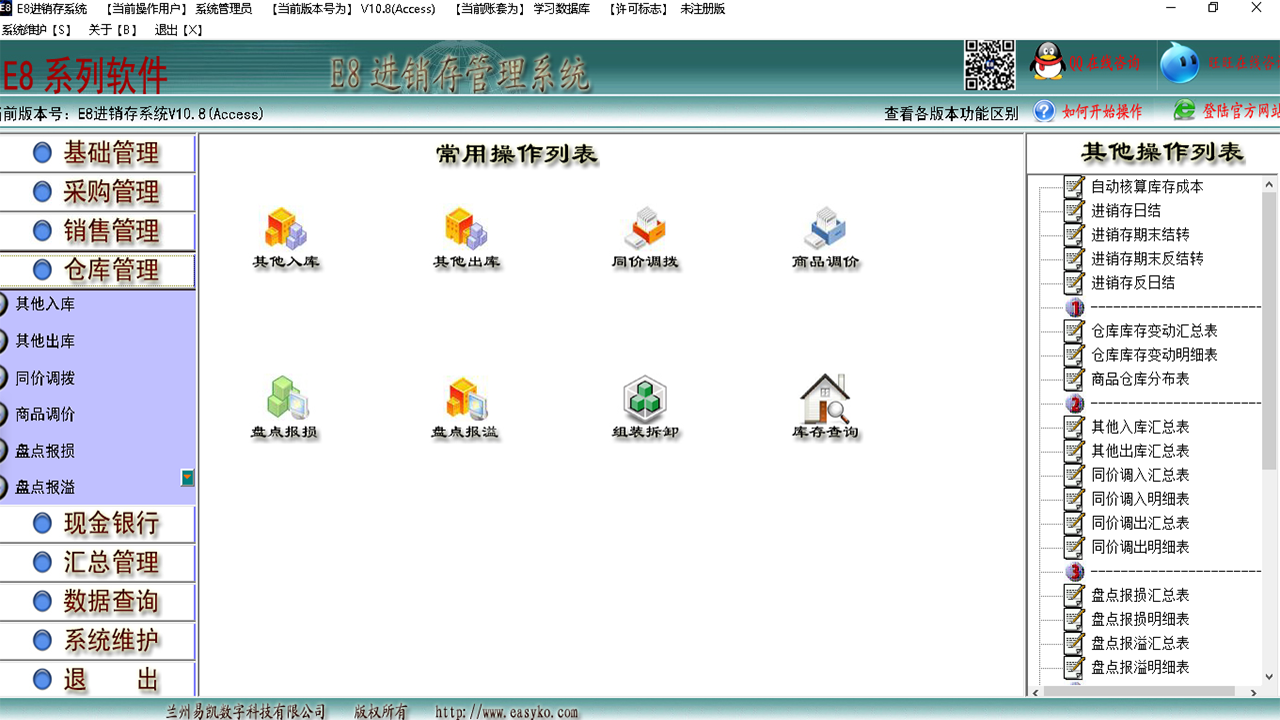This screenshot has height=720, width=1280.
Task: Expand the 基础管理 section
Action: point(97,153)
